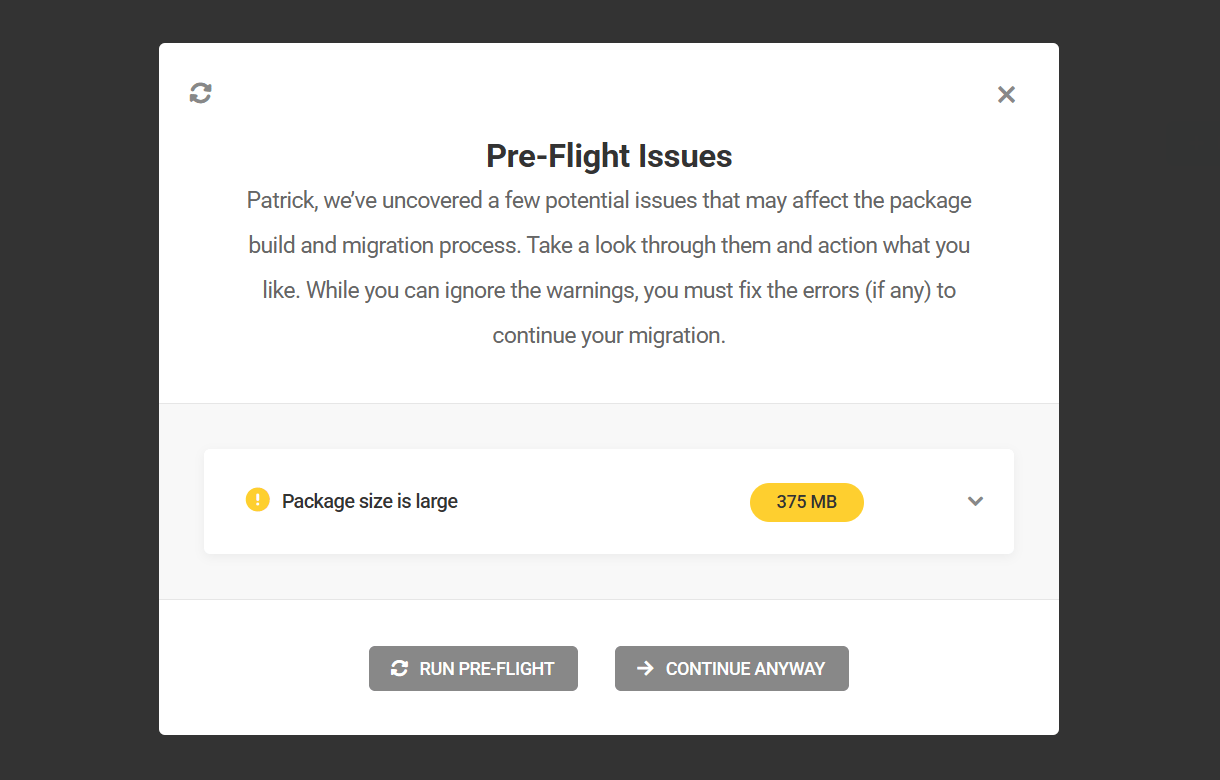Click the circular arrows icon inside Run Pre-Flight

(x=398, y=668)
